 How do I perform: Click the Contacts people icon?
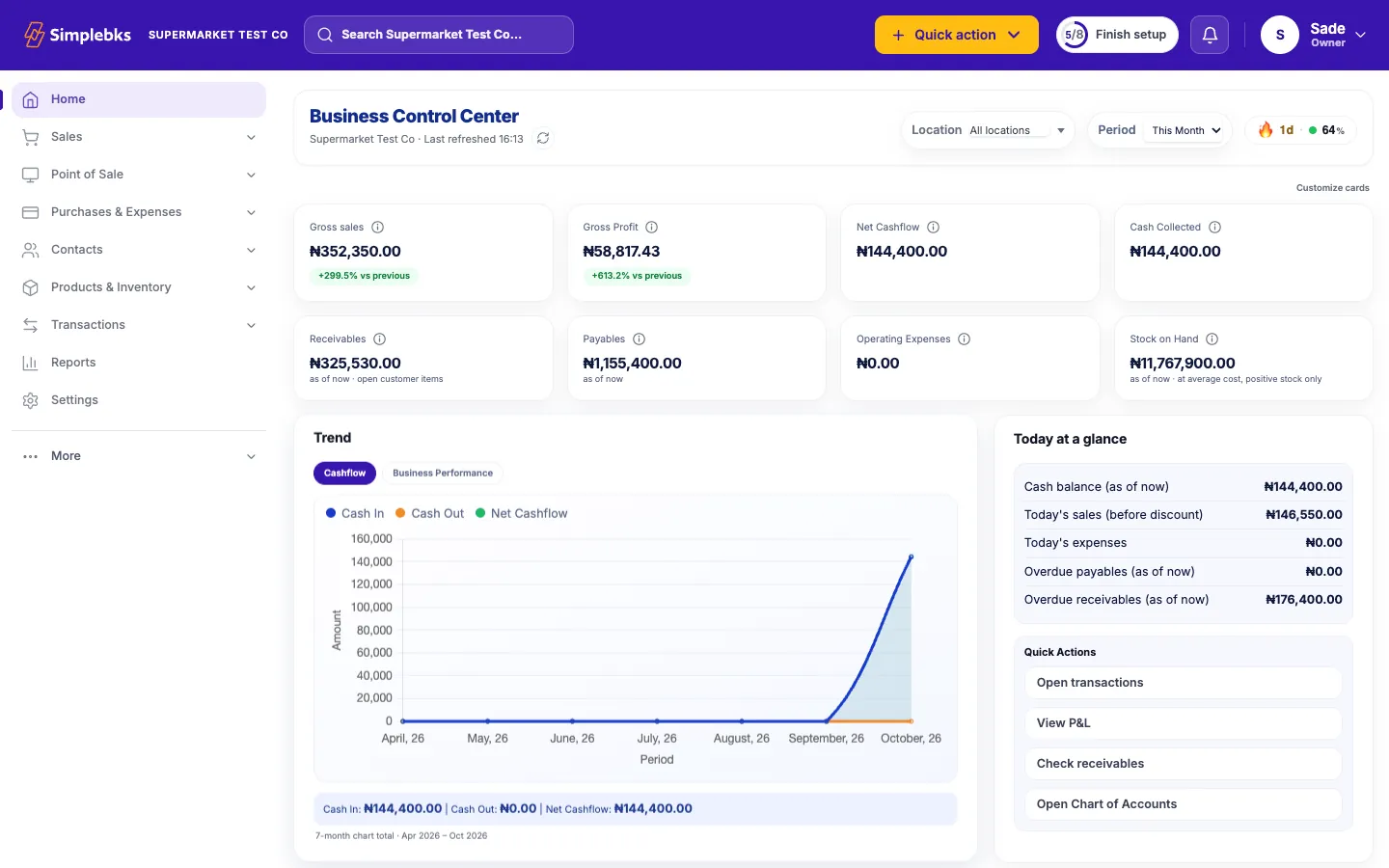[x=31, y=250]
